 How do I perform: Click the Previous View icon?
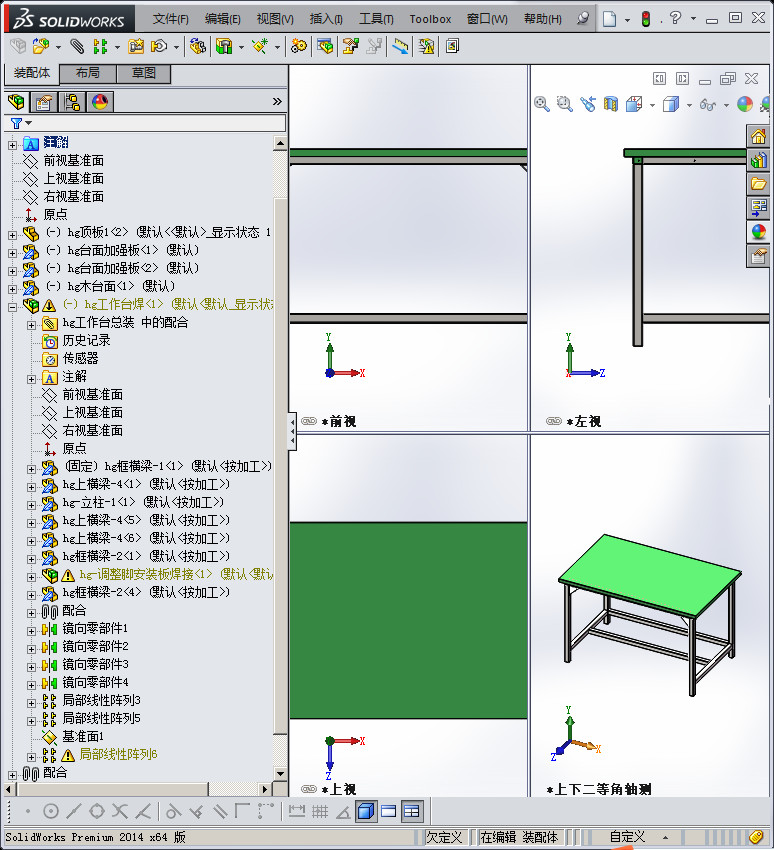(x=588, y=104)
